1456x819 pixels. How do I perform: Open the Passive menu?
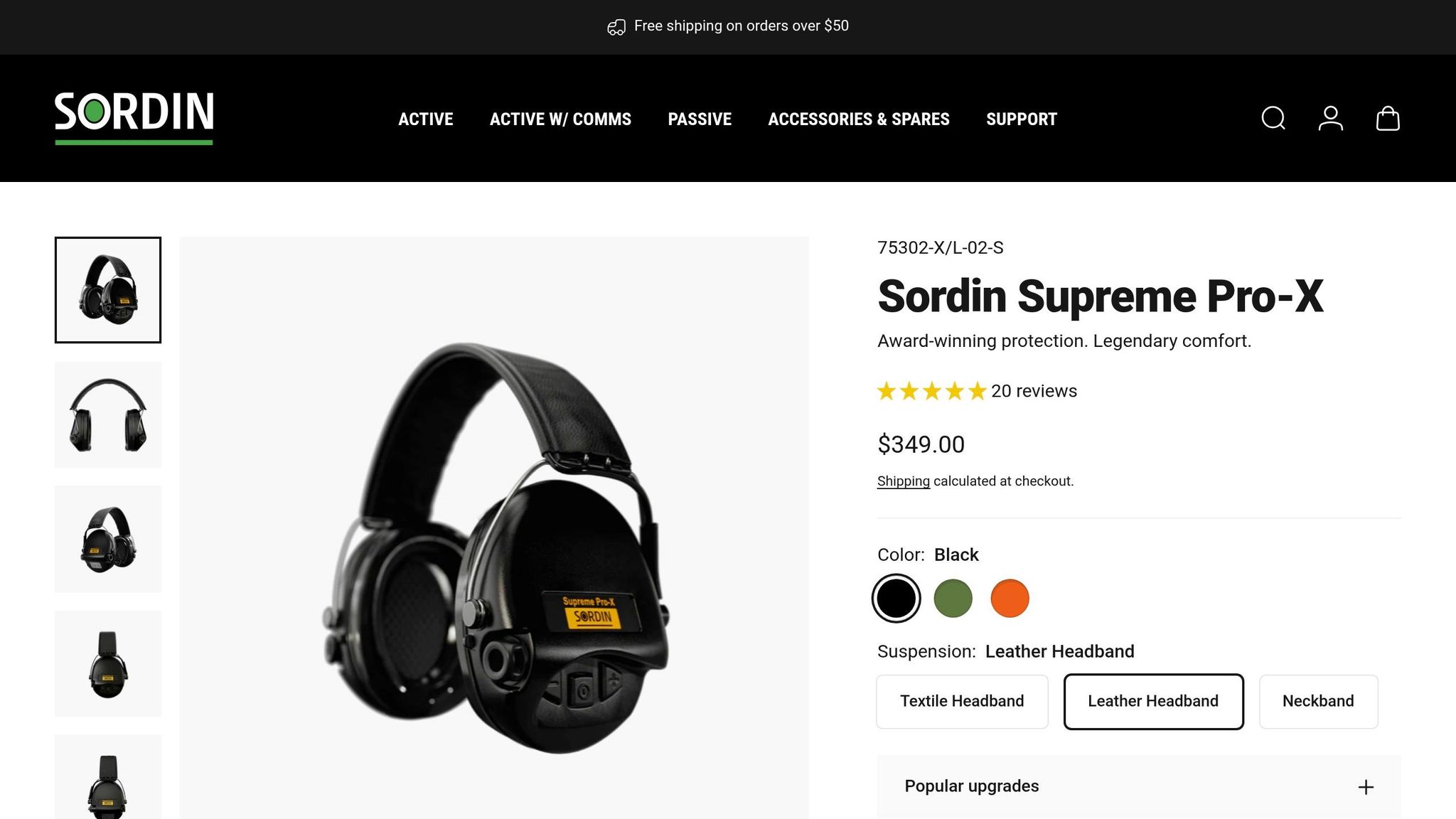[700, 119]
